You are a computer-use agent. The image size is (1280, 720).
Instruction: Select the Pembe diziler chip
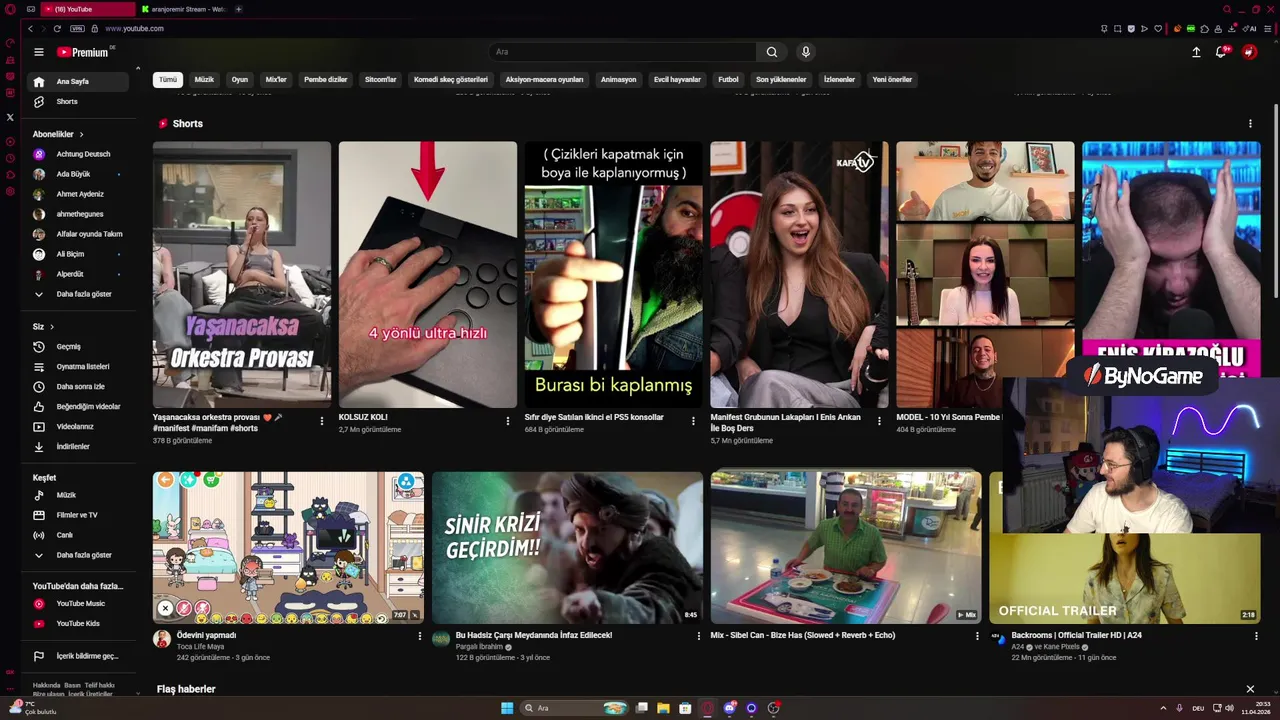(326, 79)
